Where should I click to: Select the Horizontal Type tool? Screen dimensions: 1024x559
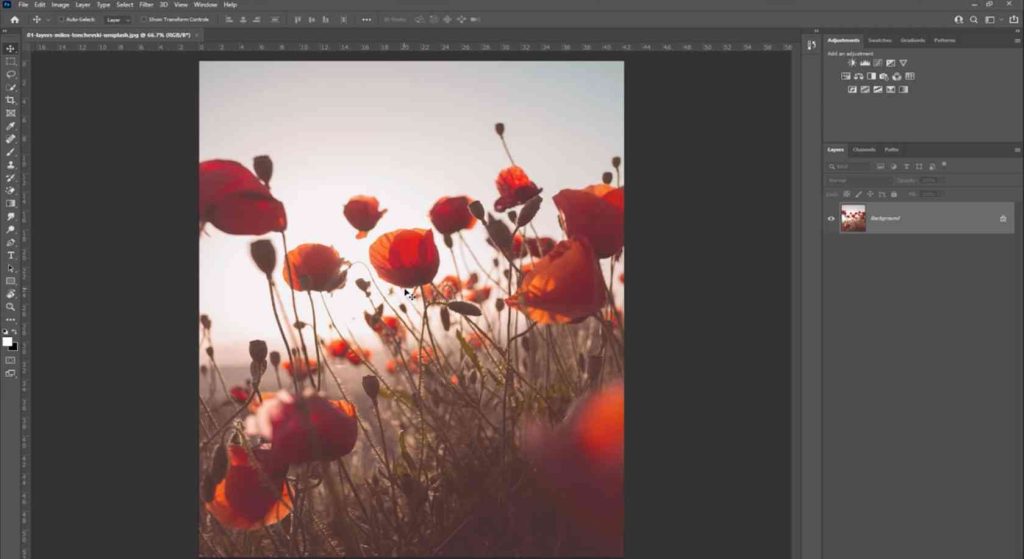coord(10,255)
